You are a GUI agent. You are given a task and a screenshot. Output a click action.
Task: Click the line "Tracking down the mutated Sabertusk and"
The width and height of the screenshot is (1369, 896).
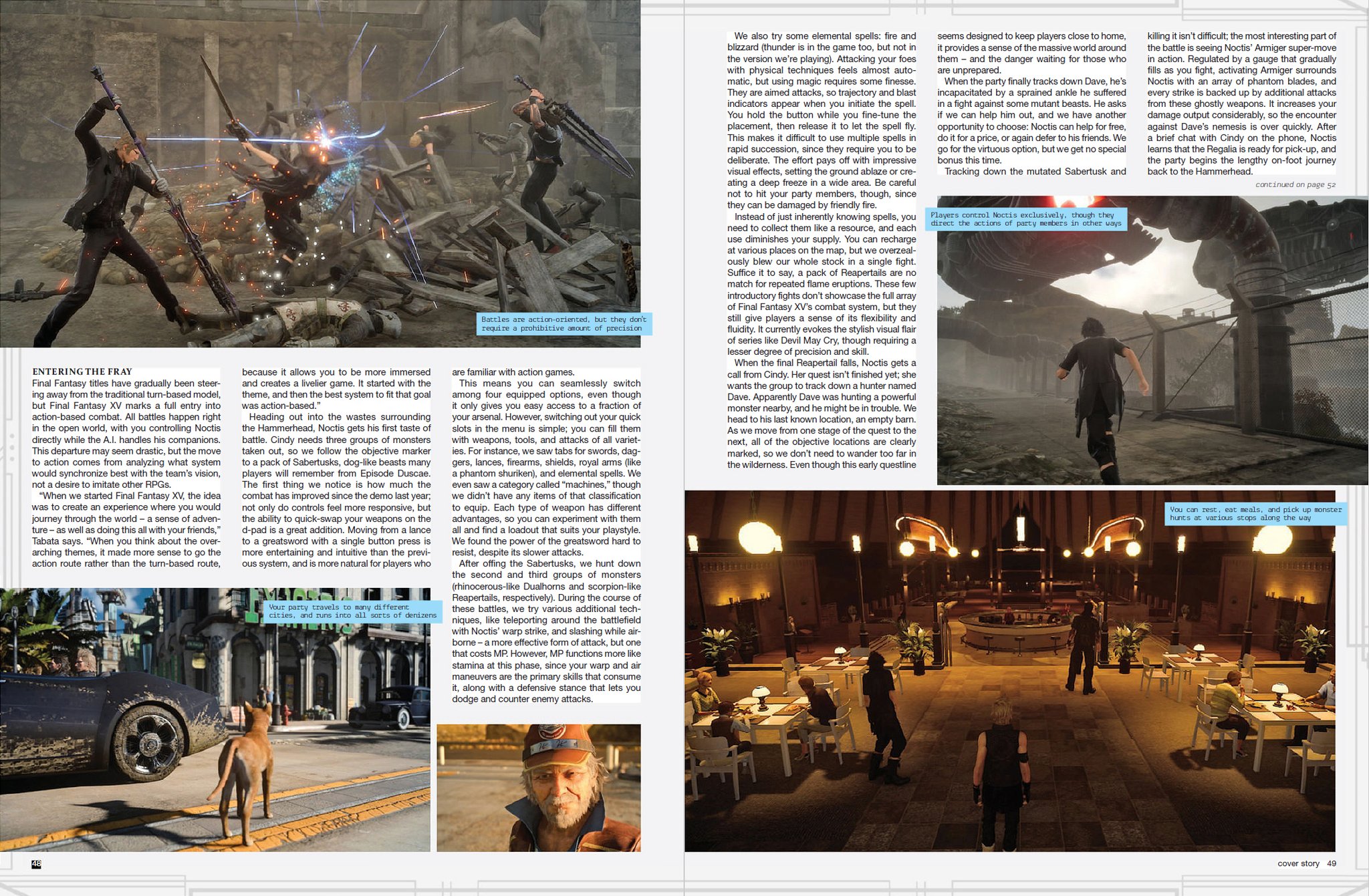click(x=1035, y=171)
